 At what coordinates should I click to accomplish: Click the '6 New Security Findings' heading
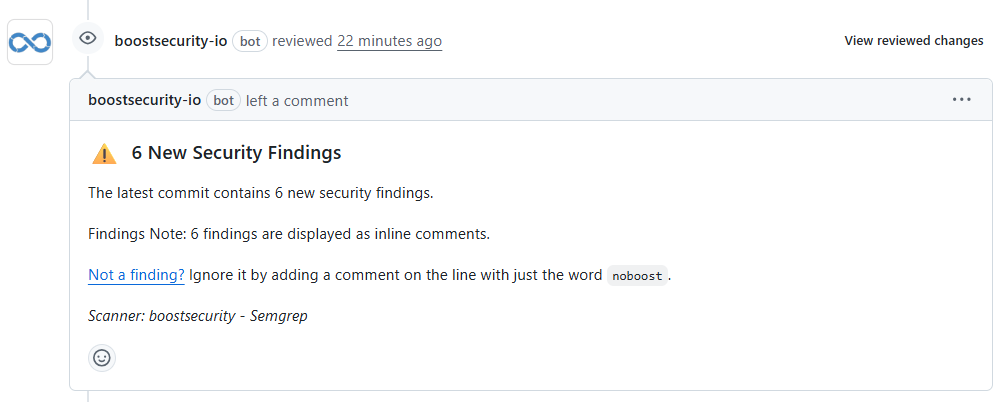click(x=237, y=153)
